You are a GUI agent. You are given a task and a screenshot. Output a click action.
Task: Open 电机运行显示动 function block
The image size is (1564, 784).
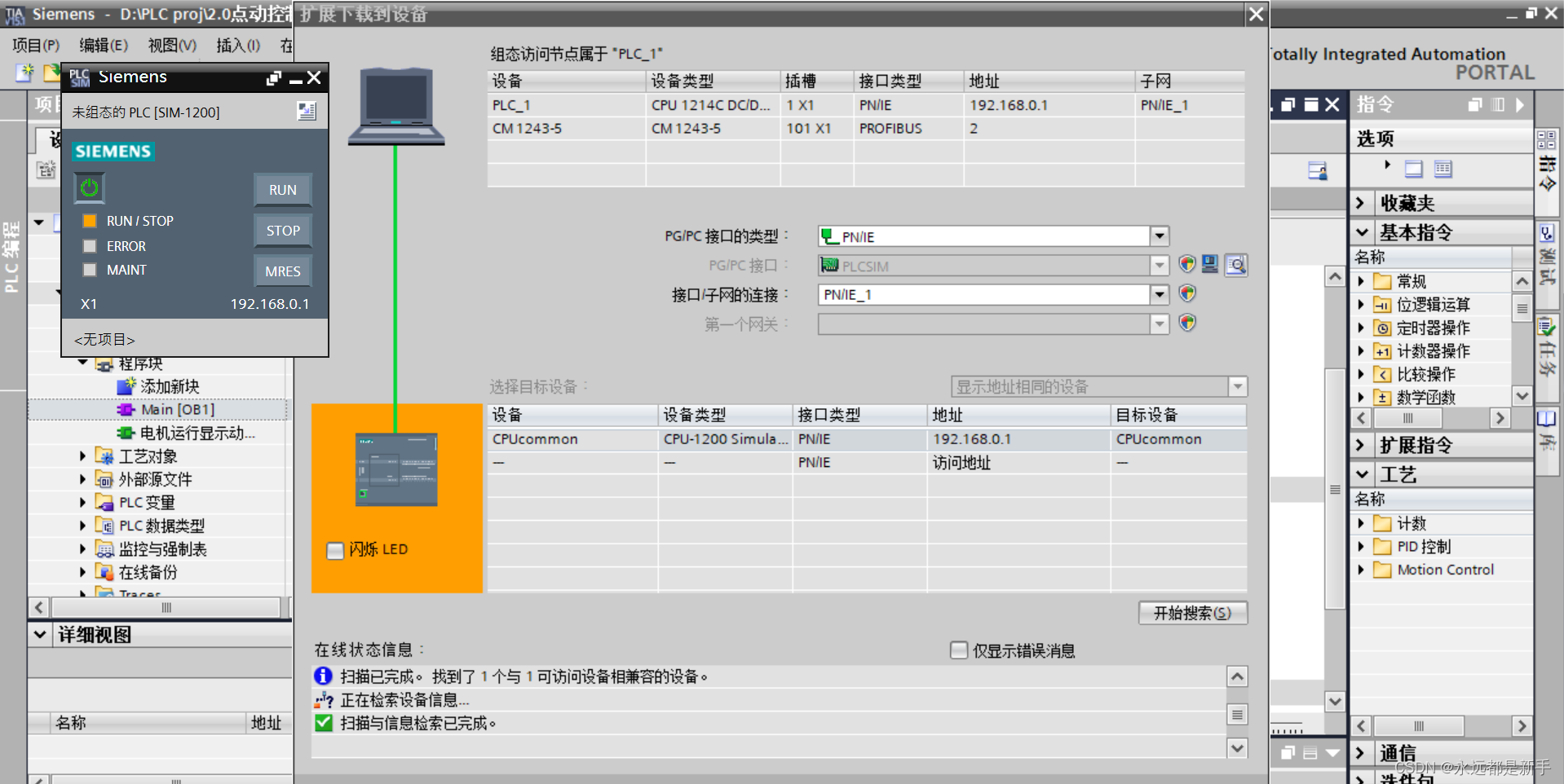186,433
